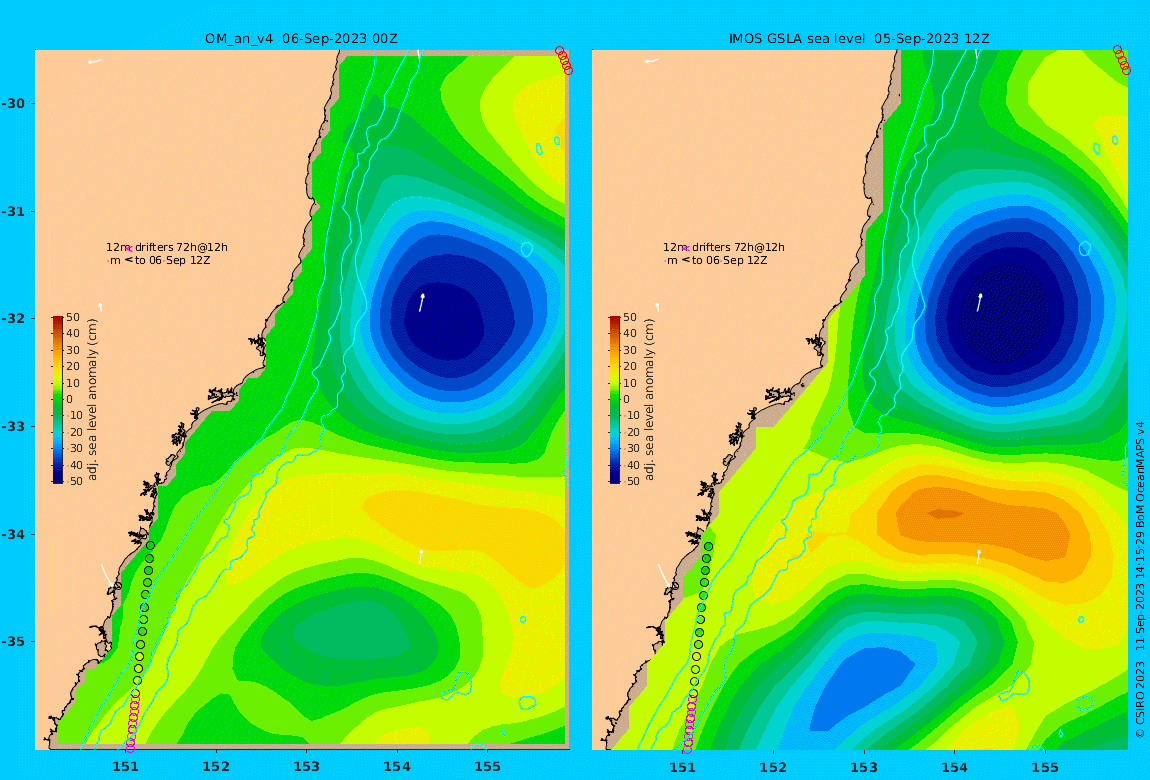Click the -34 latitude label

click(12, 534)
